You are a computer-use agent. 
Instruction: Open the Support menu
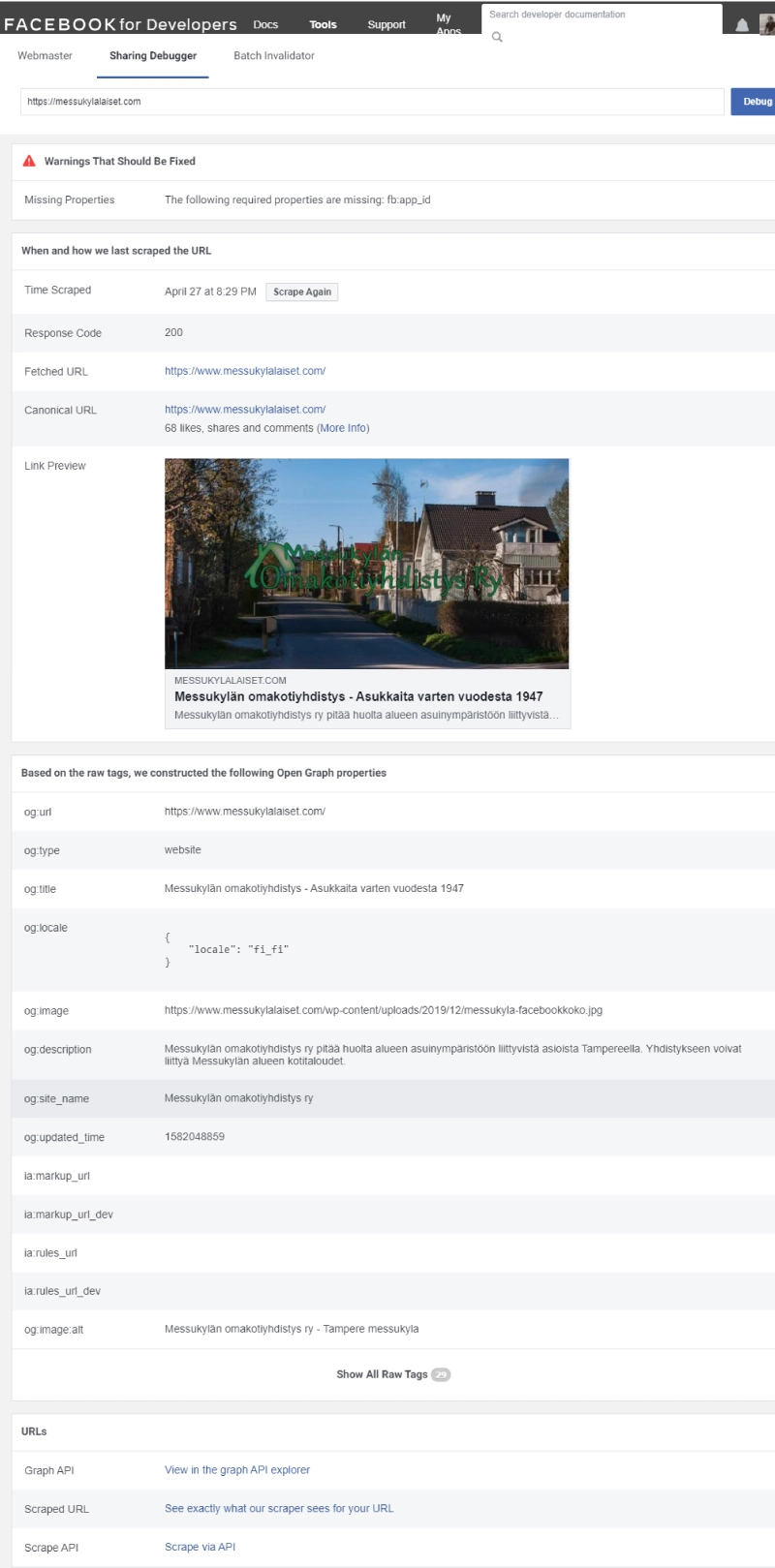click(387, 24)
